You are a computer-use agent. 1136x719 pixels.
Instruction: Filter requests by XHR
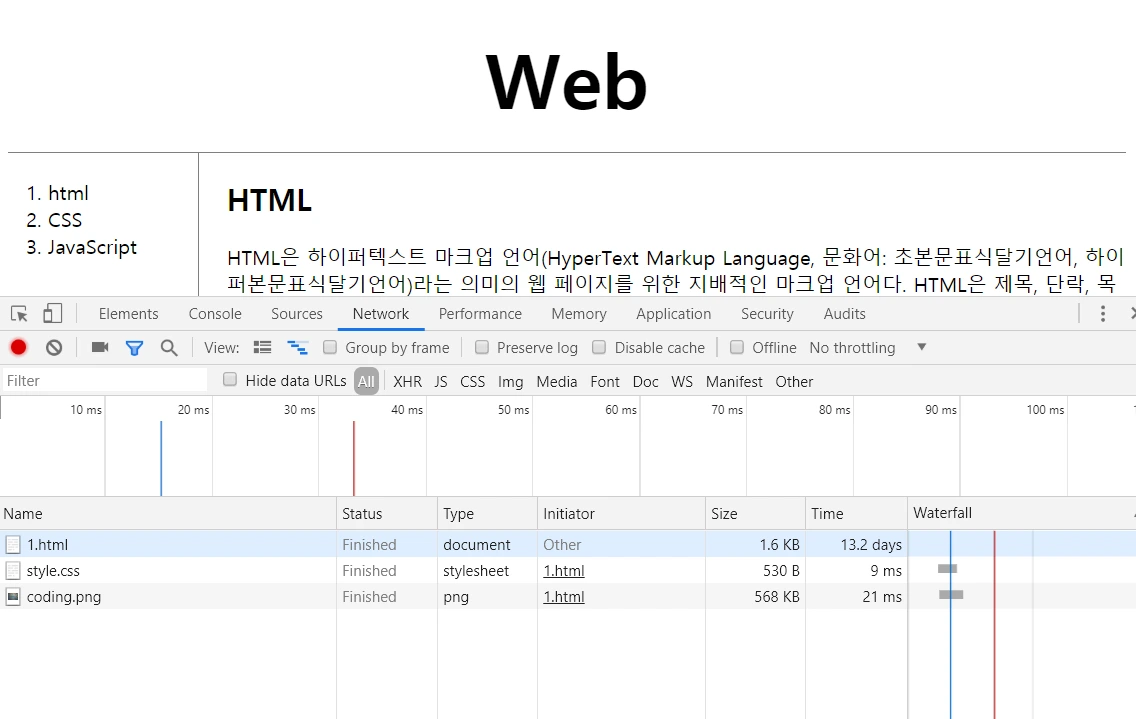[x=407, y=381]
